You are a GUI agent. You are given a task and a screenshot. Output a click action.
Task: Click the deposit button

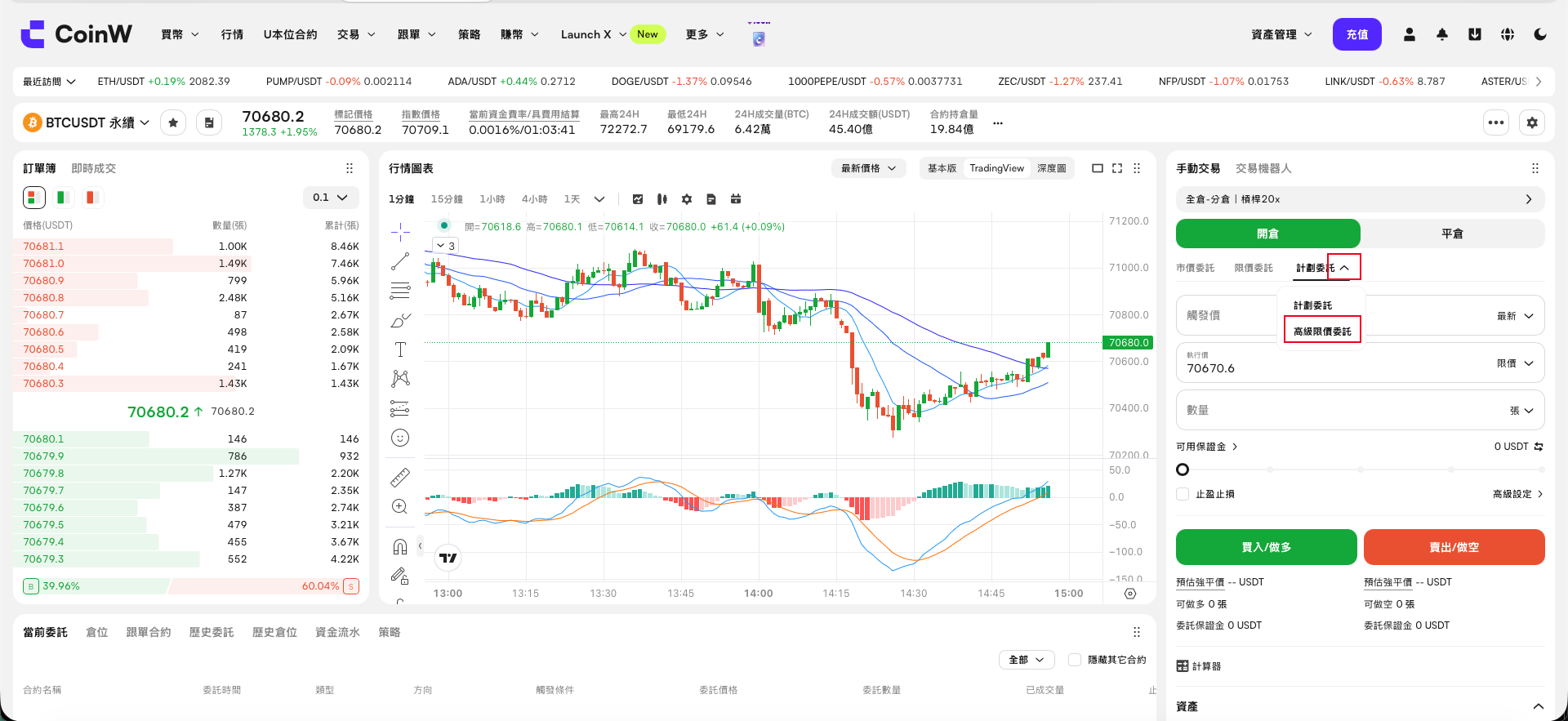[1357, 34]
